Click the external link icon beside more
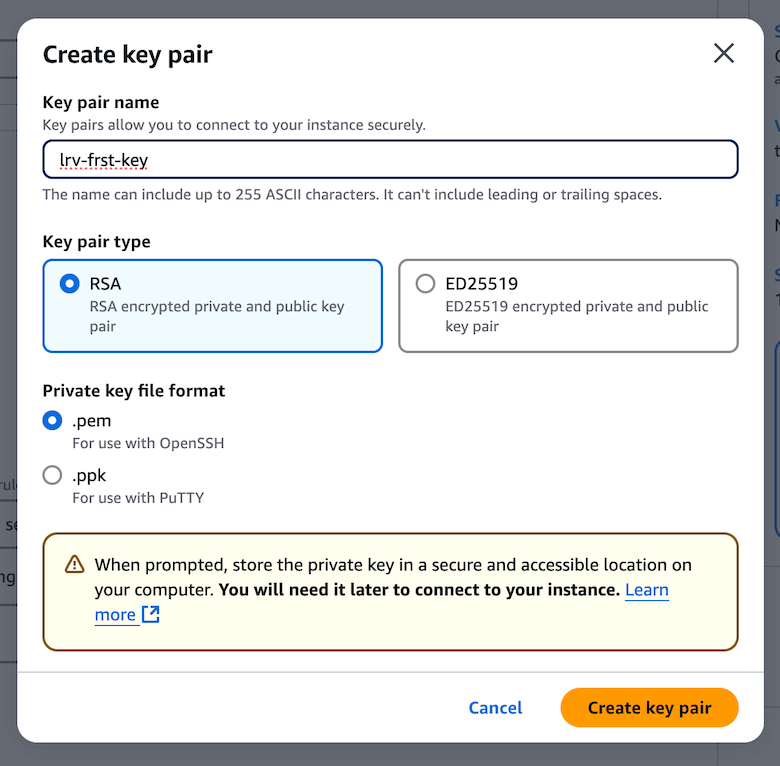 [x=151, y=615]
